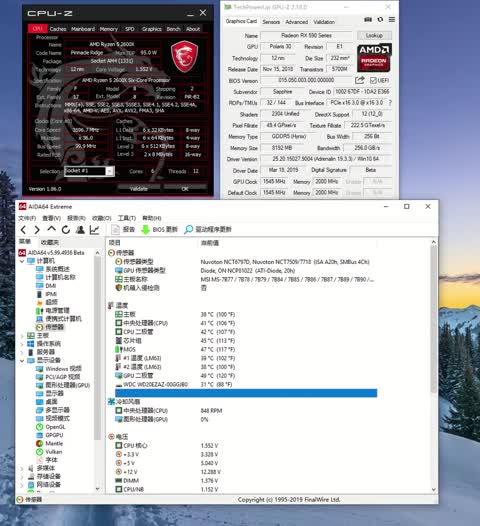Image resolution: width=480 pixels, height=526 pixels.
Task: Click driver update magnifier icon
Action: click(189, 229)
